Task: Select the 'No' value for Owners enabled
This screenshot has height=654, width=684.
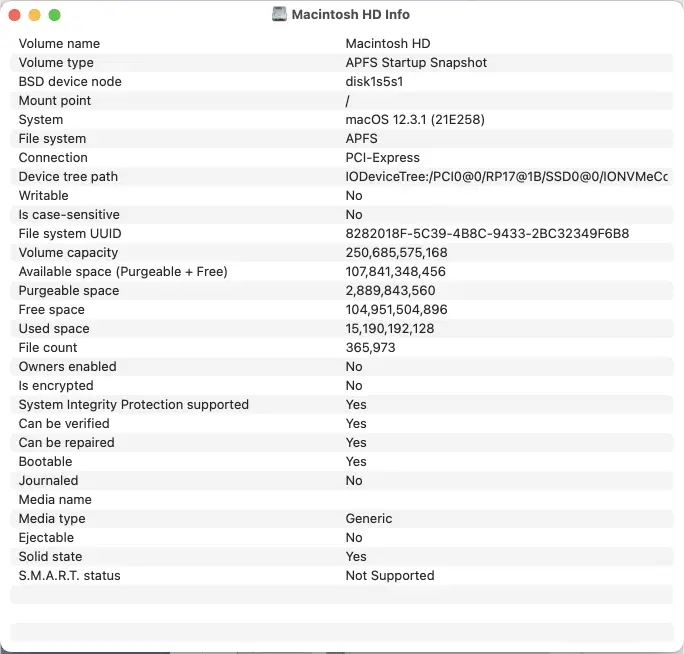Action: [354, 366]
